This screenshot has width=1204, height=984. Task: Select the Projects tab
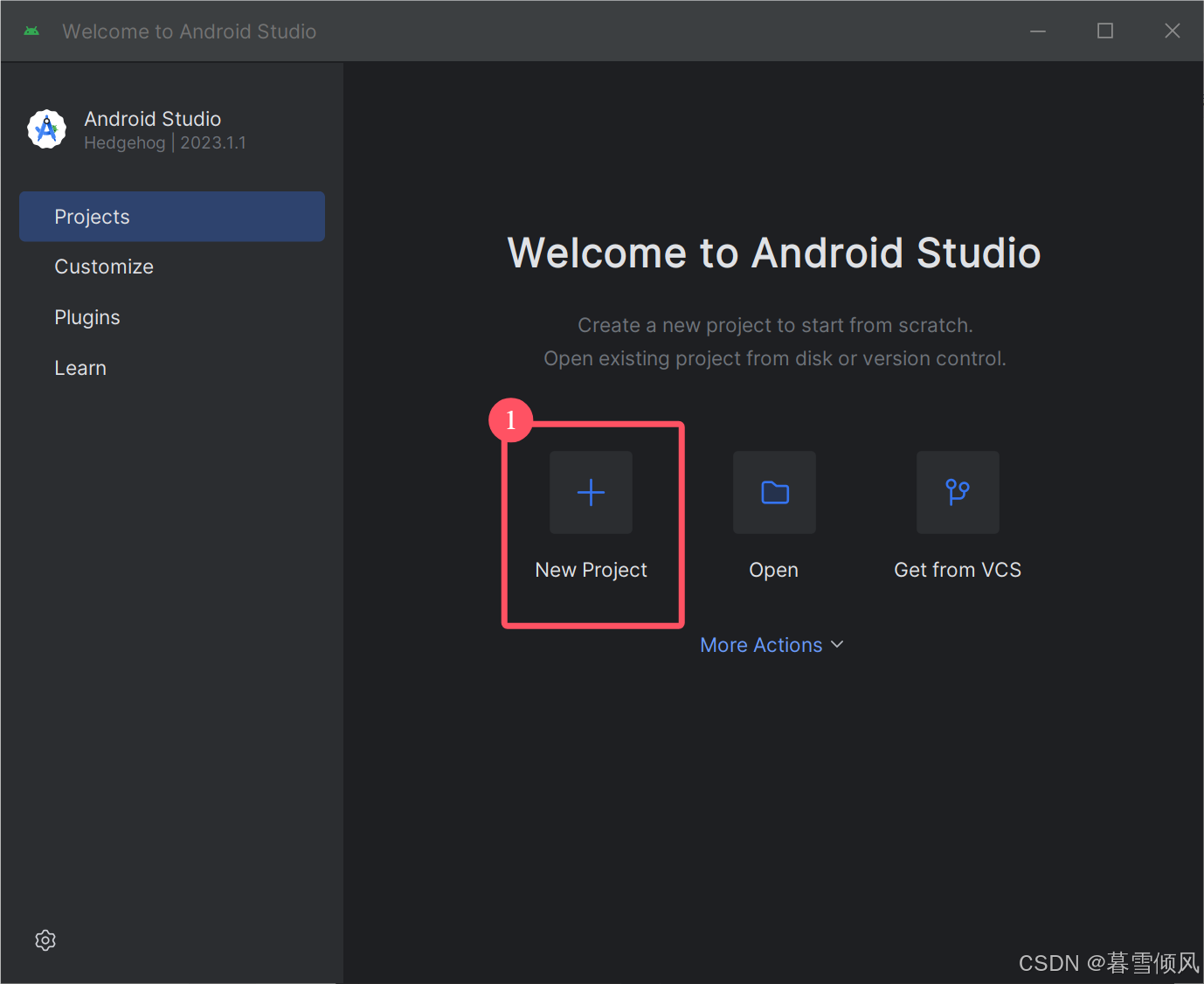point(172,217)
